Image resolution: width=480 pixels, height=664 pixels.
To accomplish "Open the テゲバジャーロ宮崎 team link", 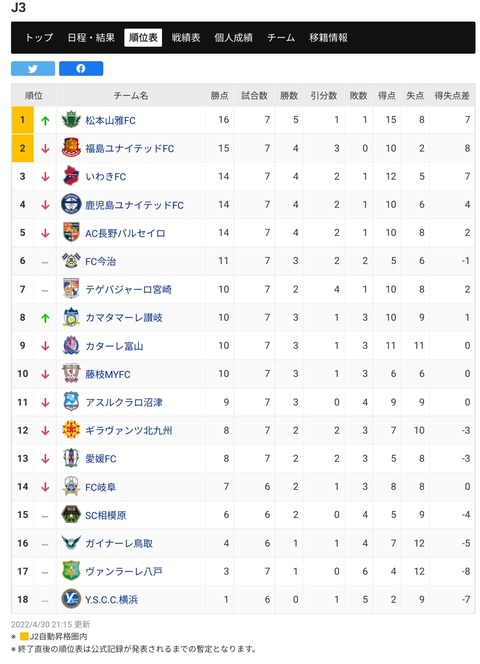I will [x=128, y=289].
